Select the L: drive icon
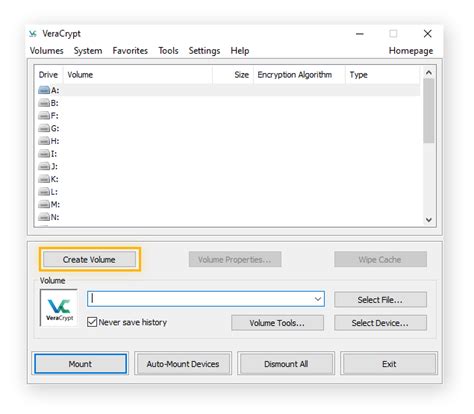The height and width of the screenshot is (414, 474). 44,192
